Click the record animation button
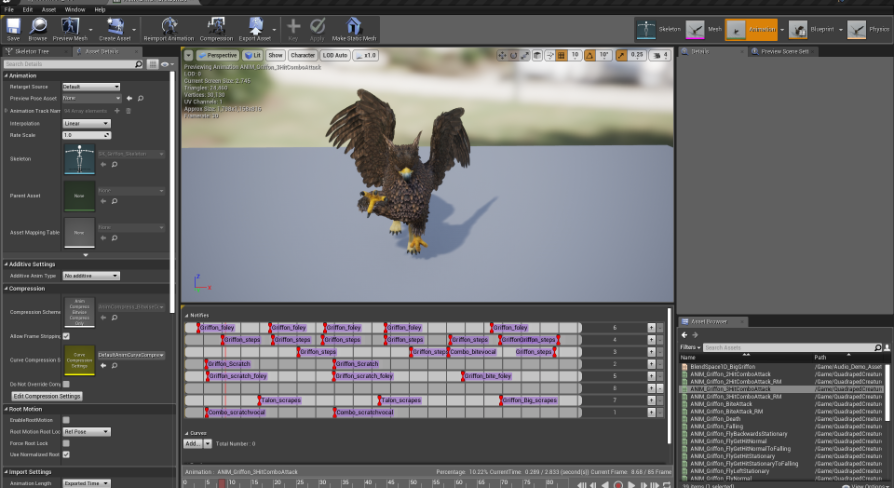This screenshot has width=894, height=488. (x=618, y=485)
